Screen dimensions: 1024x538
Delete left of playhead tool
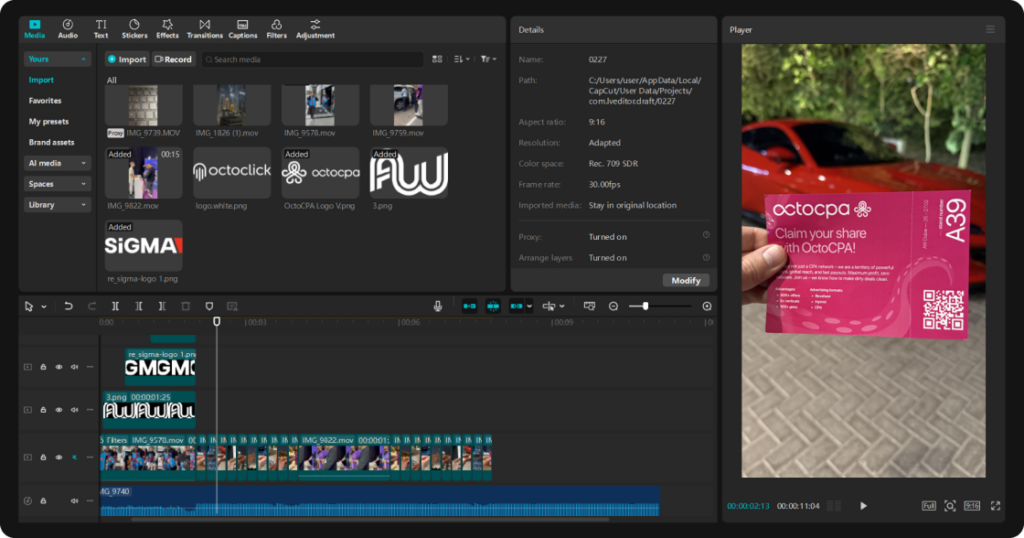[x=138, y=306]
